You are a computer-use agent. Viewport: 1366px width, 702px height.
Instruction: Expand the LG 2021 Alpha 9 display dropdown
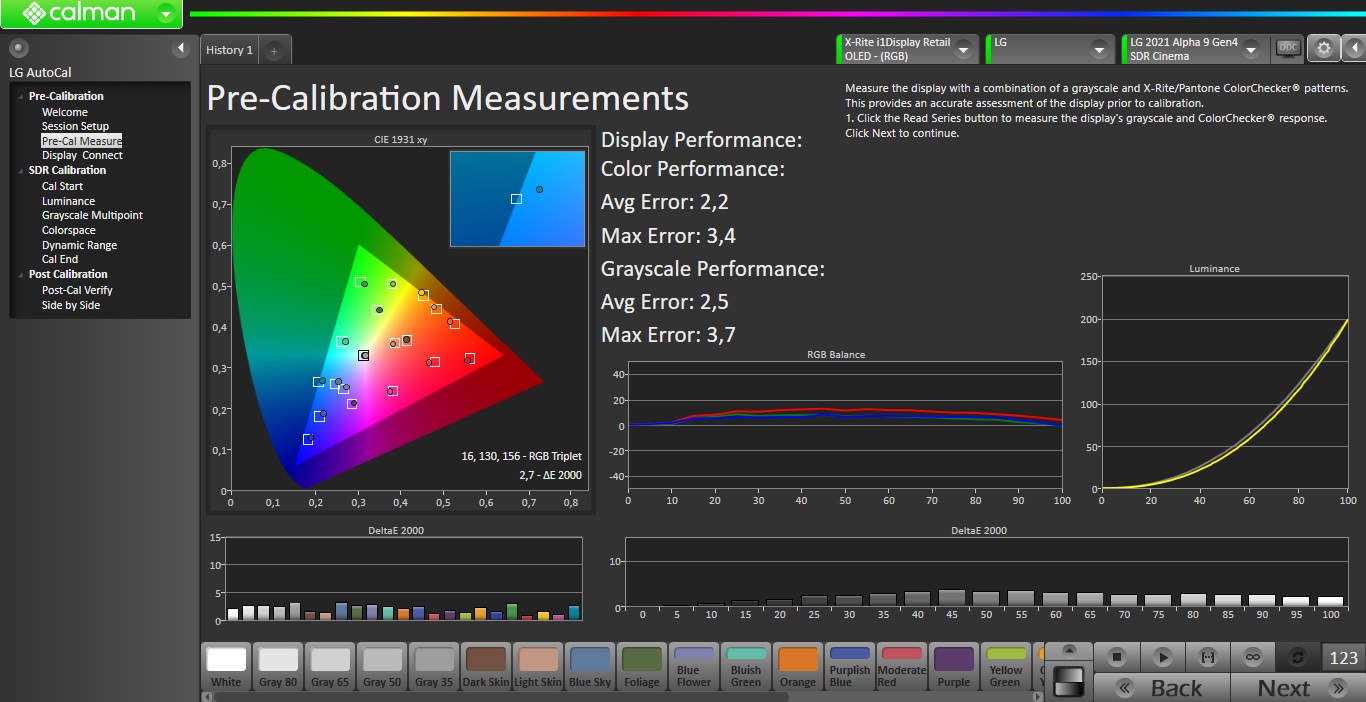pyautogui.click(x=1250, y=49)
